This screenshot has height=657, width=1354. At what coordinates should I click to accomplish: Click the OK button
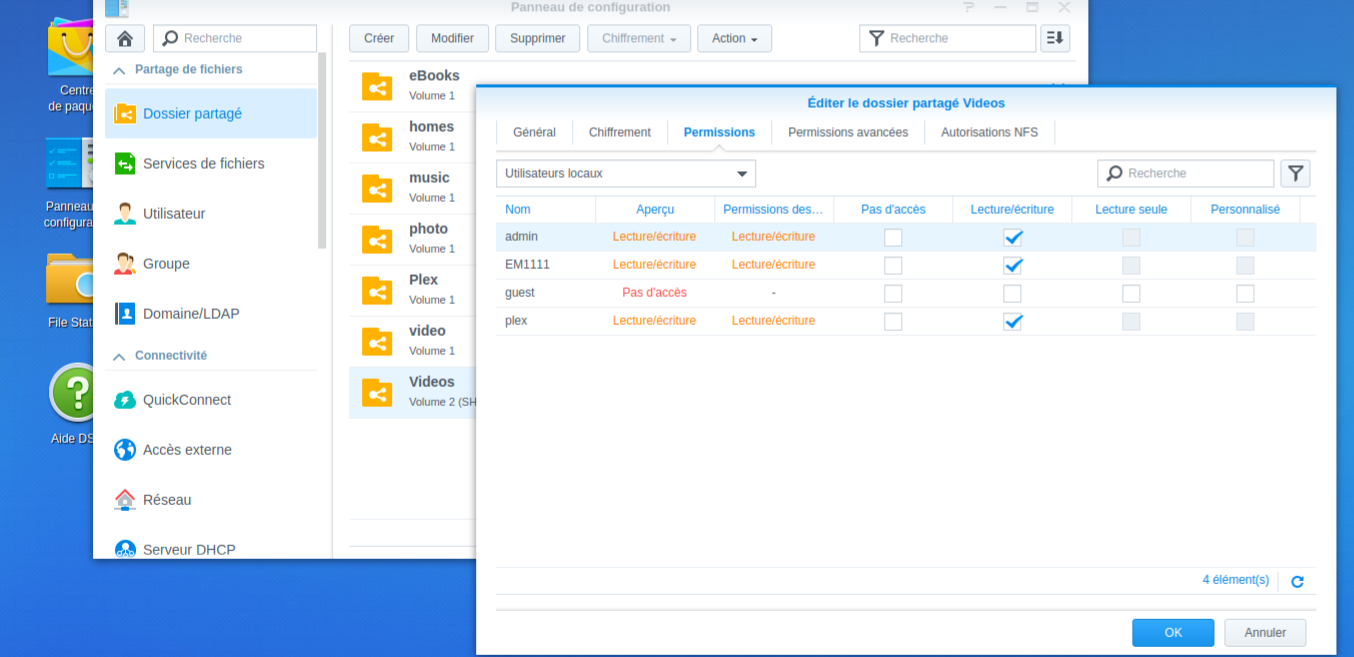(x=1173, y=632)
